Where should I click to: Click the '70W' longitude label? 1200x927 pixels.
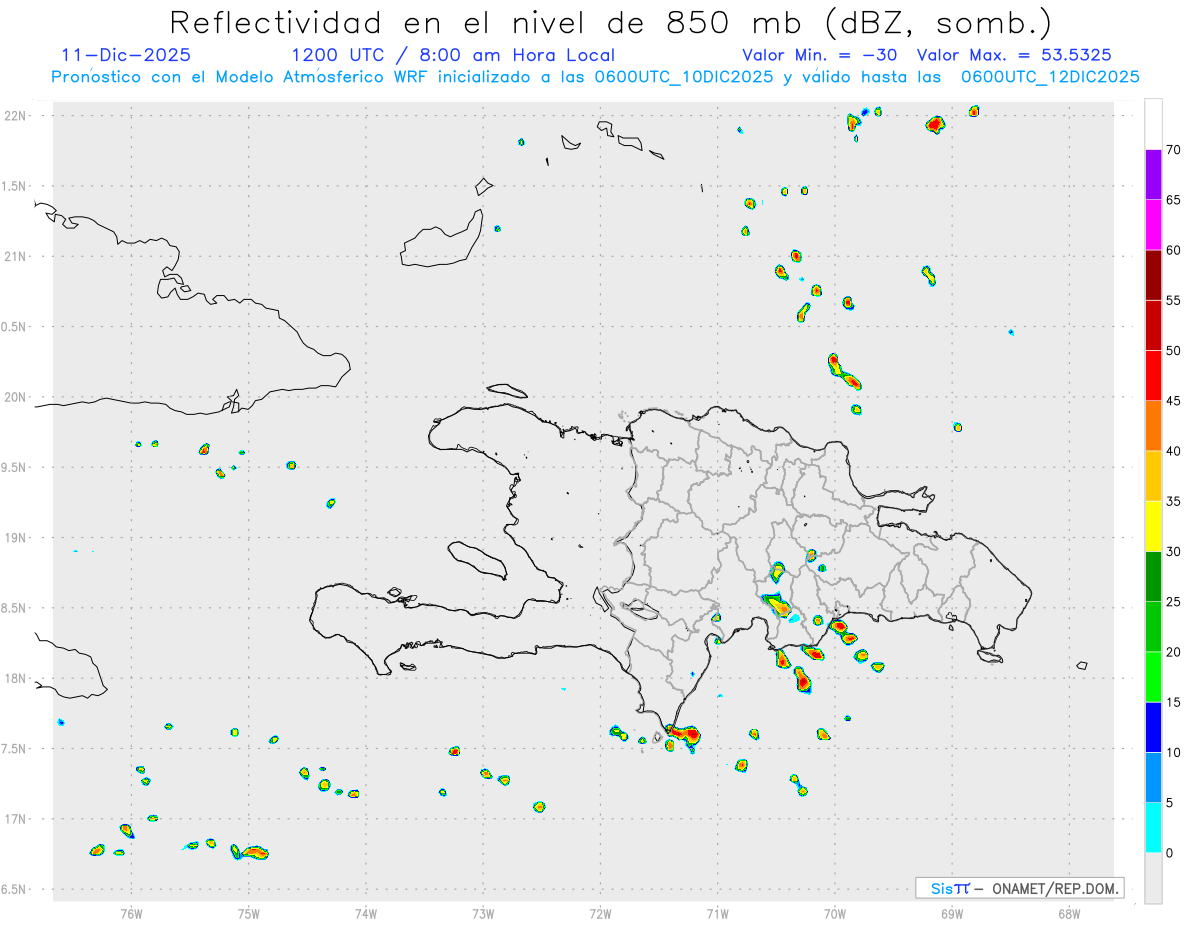pos(835,913)
